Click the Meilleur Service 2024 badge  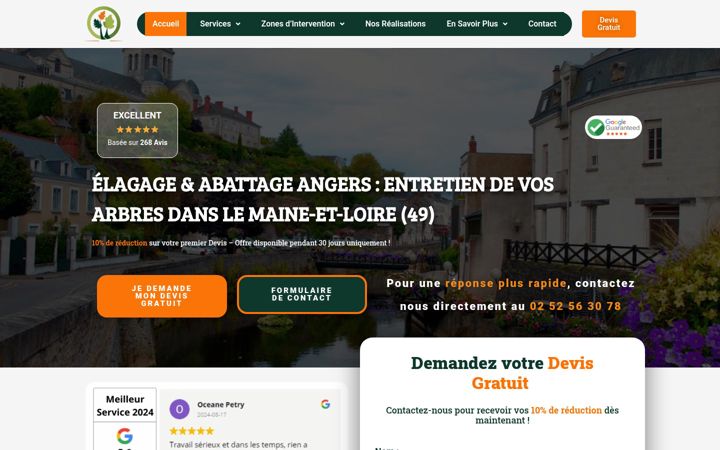[x=125, y=405]
